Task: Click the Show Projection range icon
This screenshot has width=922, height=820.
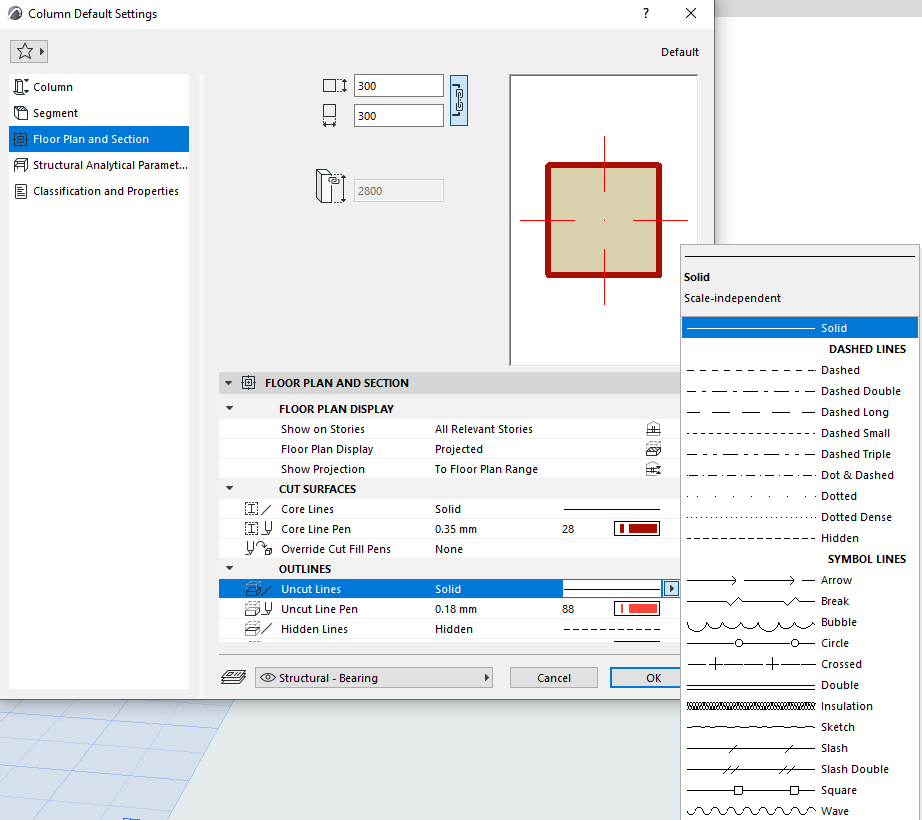Action: (x=653, y=469)
